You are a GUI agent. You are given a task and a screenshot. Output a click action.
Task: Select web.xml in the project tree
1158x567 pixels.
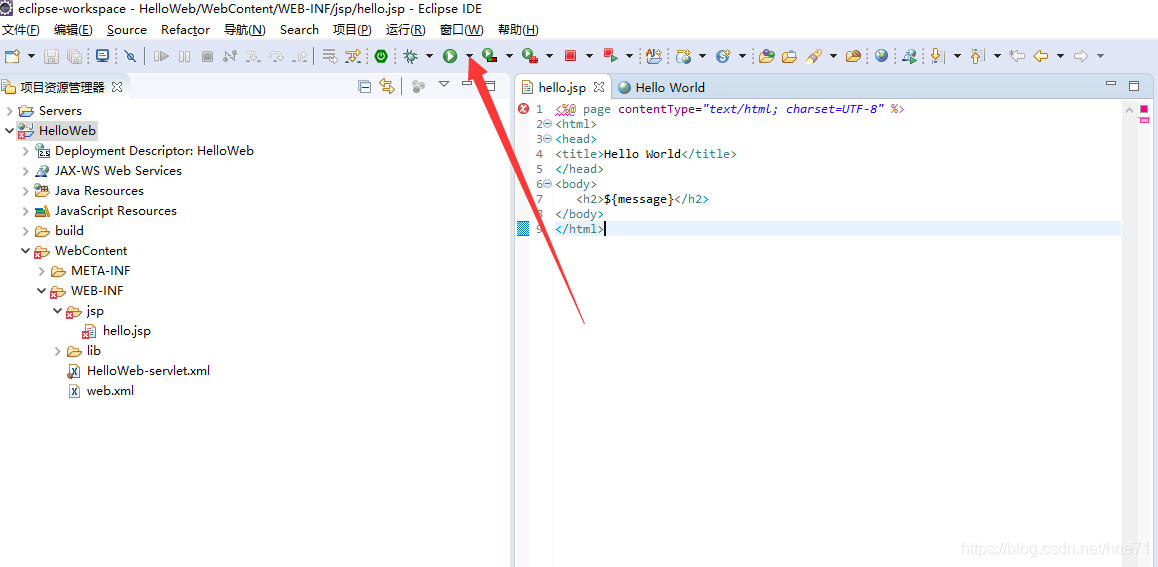point(110,391)
